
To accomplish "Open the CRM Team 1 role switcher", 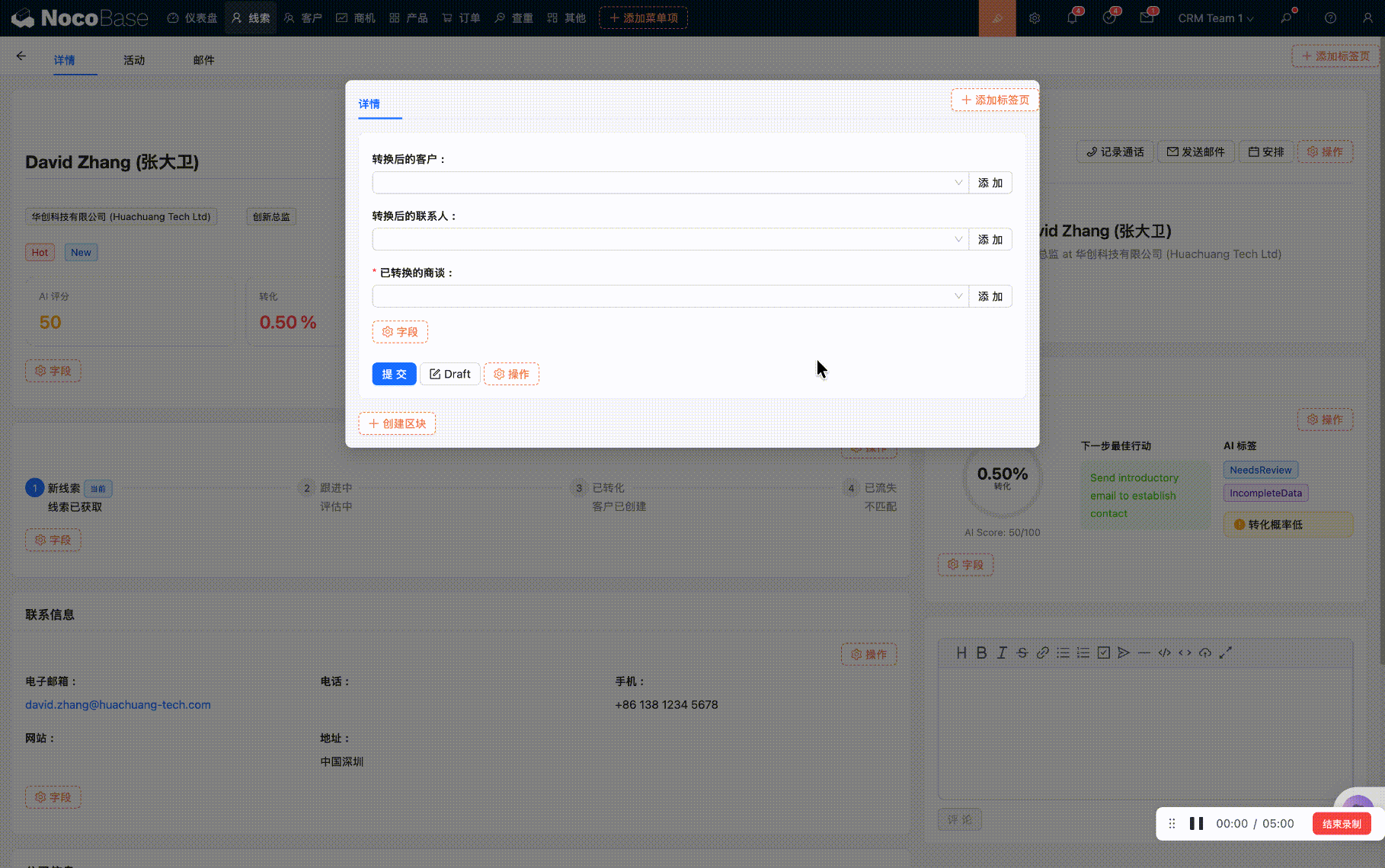I will click(x=1215, y=18).
